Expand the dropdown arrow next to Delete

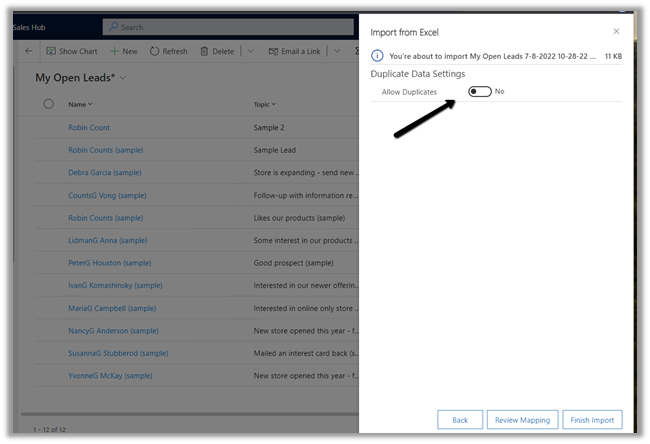tap(250, 51)
